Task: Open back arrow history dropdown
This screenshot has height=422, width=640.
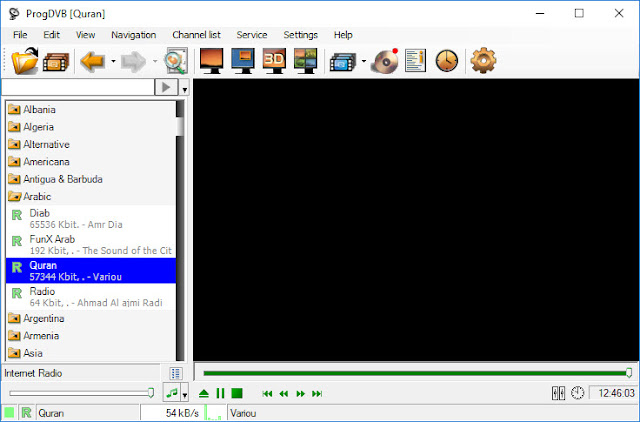Action: tap(113, 62)
